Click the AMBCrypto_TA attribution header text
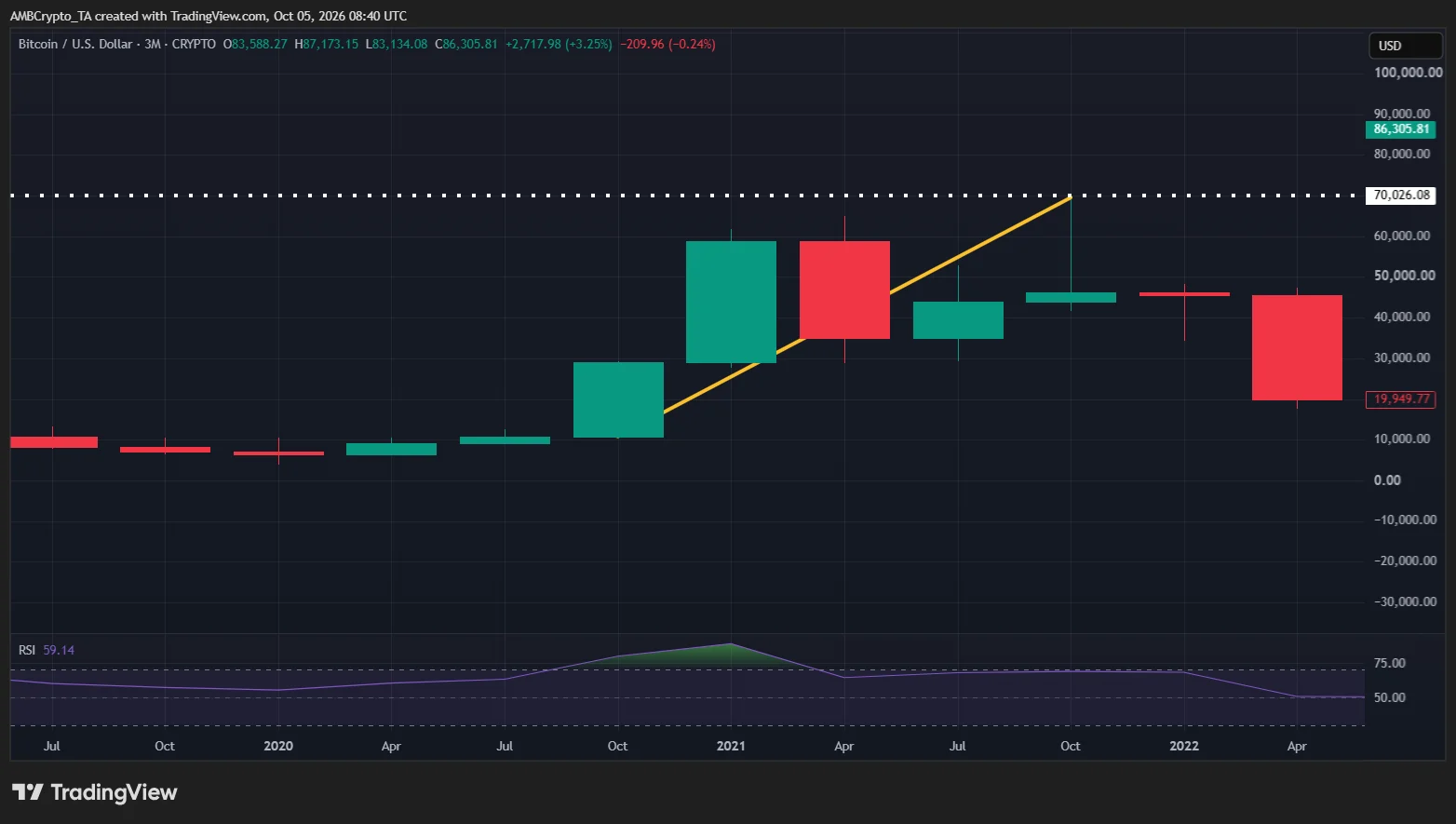1456x824 pixels. [209, 16]
